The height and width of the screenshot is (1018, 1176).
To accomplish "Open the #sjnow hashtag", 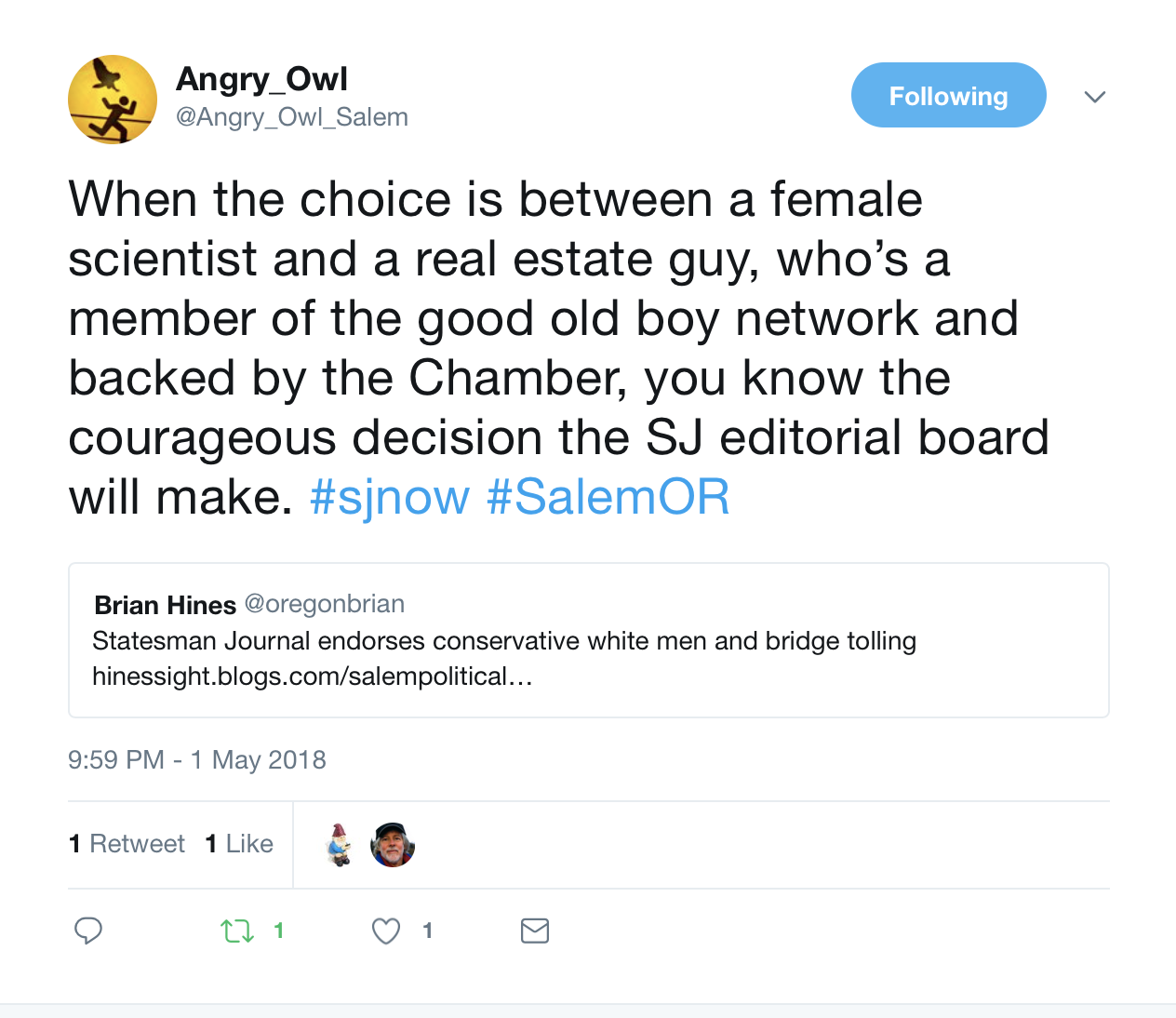I will [390, 497].
